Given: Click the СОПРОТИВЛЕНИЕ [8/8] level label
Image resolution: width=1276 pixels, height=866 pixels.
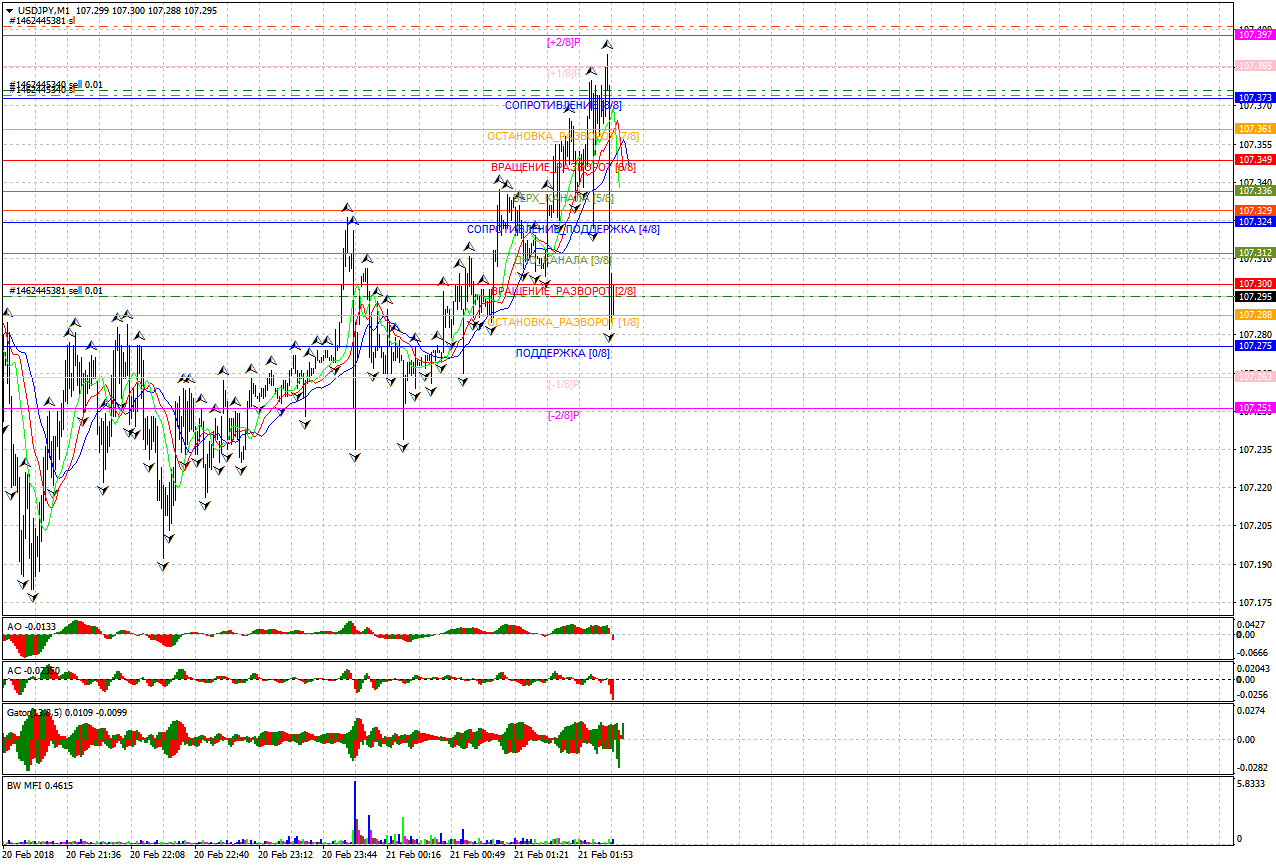Looking at the screenshot, I should click(563, 105).
